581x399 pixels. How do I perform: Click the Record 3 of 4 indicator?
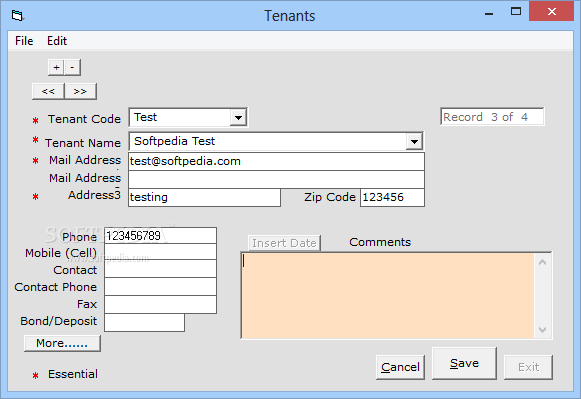pos(492,117)
